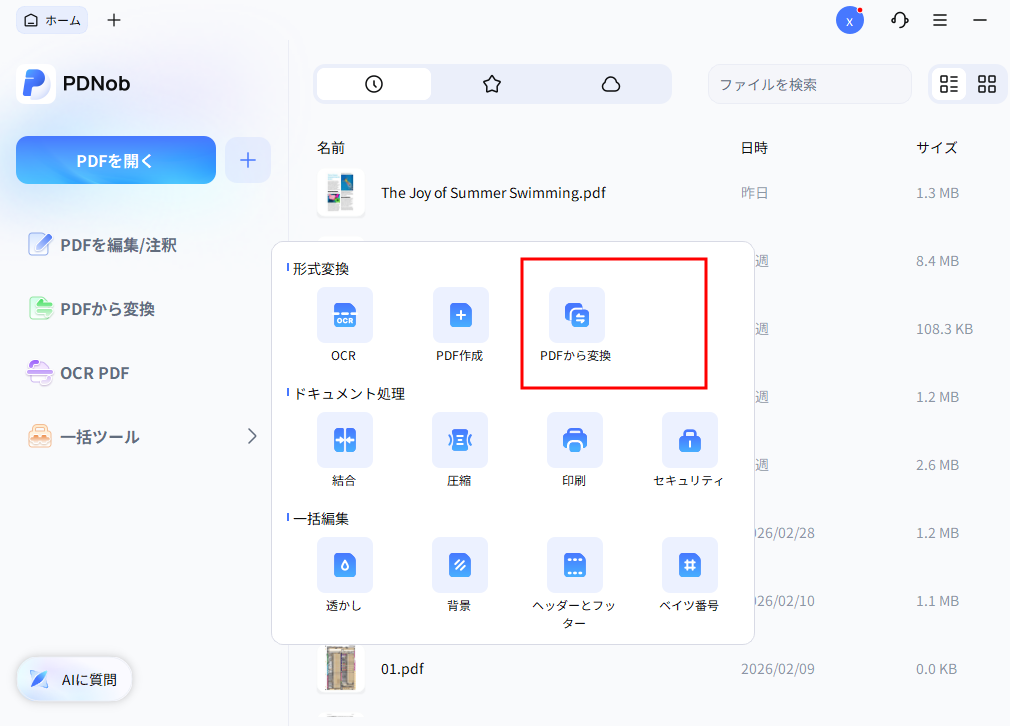This screenshot has width=1010, height=726.
Task: Launch the セキュリティ (Security) tool
Action: click(x=690, y=450)
